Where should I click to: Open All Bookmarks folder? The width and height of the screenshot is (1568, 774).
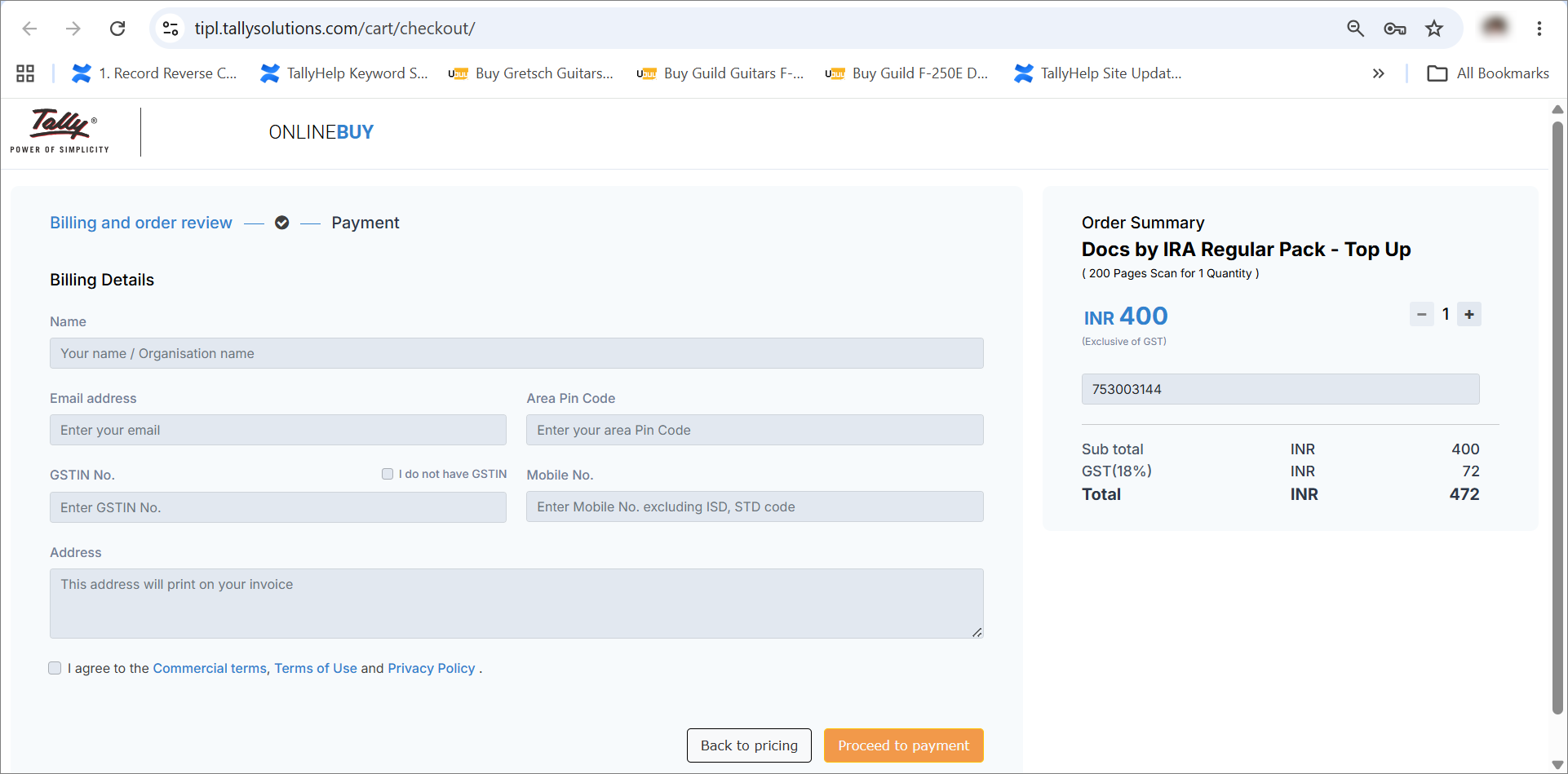1488,73
